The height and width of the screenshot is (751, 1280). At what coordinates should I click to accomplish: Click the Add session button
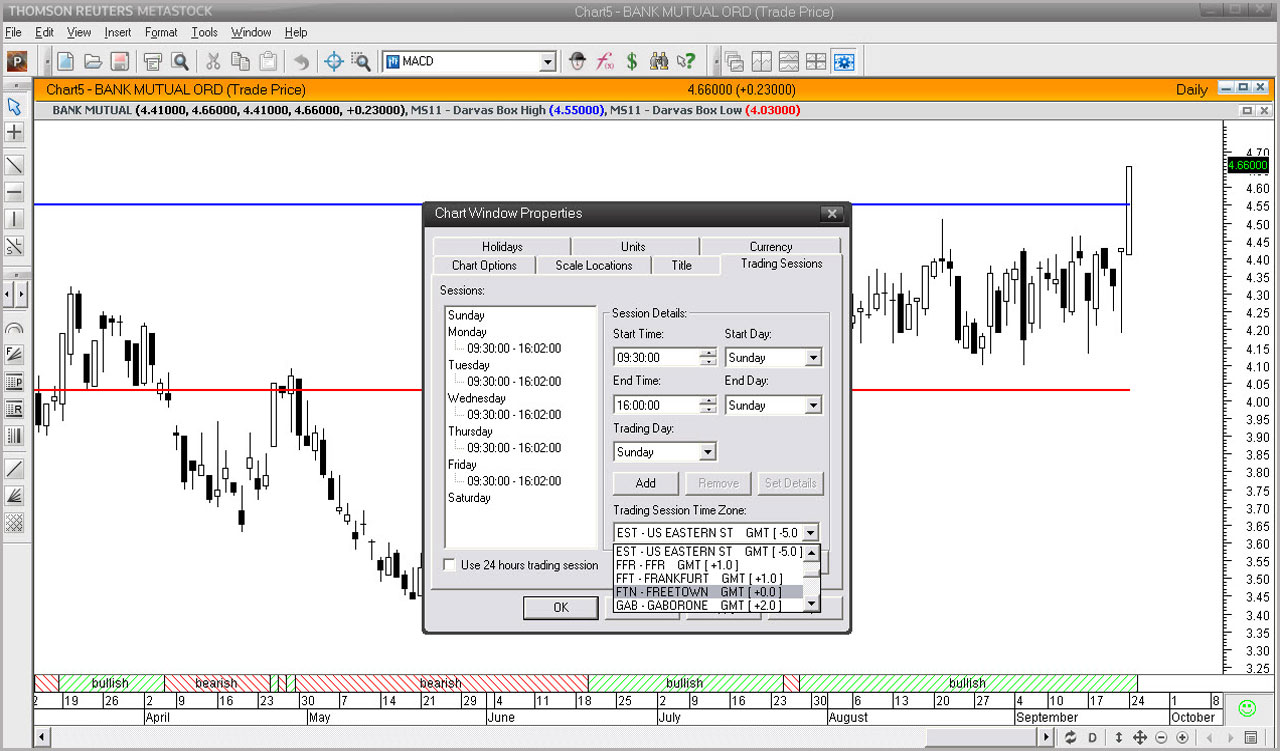click(645, 483)
